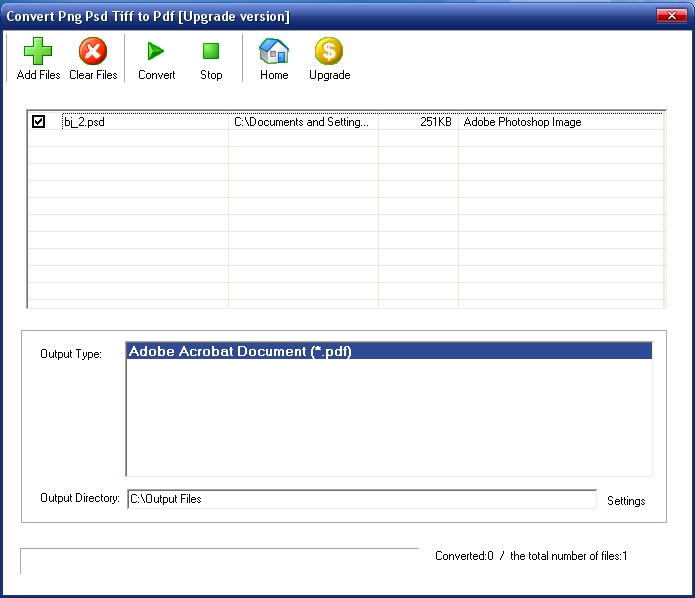Click the C:\Documents and Setting... path cell
The width and height of the screenshot is (695, 598).
pos(301,122)
